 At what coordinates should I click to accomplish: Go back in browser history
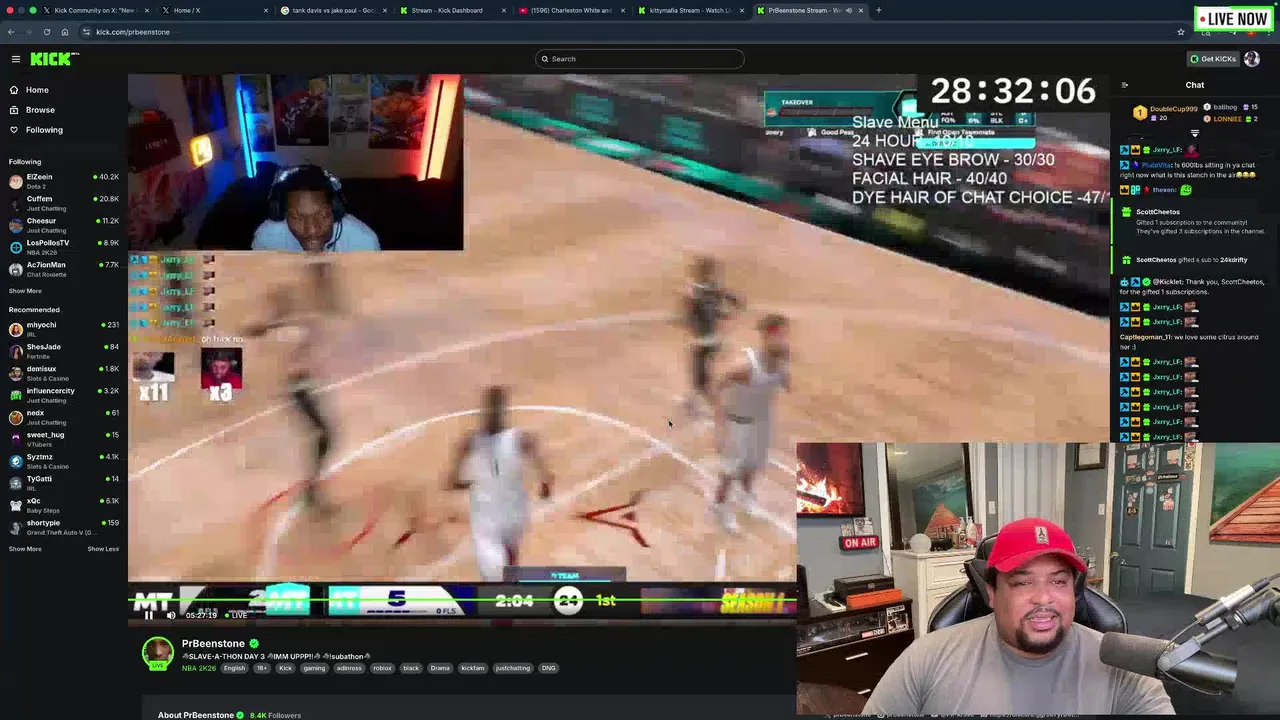coord(11,32)
